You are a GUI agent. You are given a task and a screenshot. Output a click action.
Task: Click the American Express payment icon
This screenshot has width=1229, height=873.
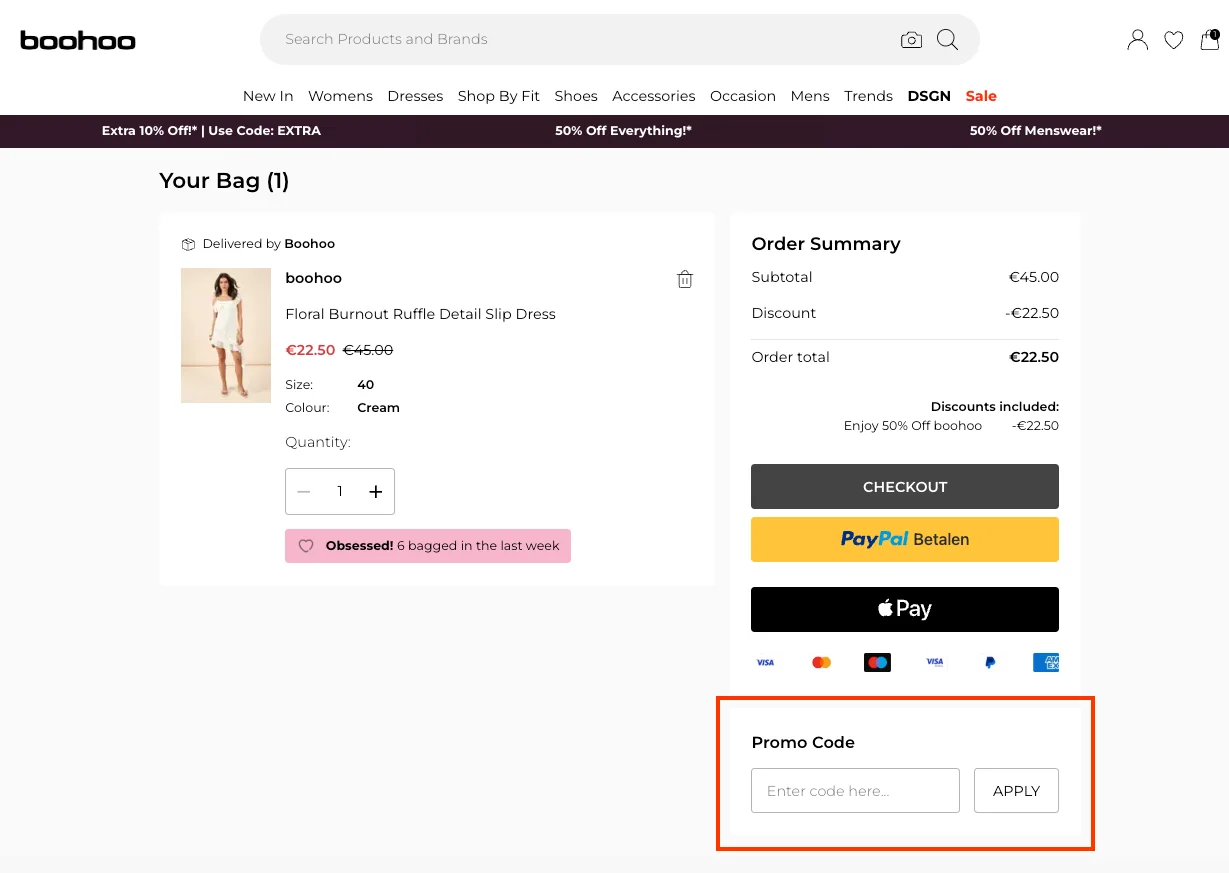[x=1046, y=661]
